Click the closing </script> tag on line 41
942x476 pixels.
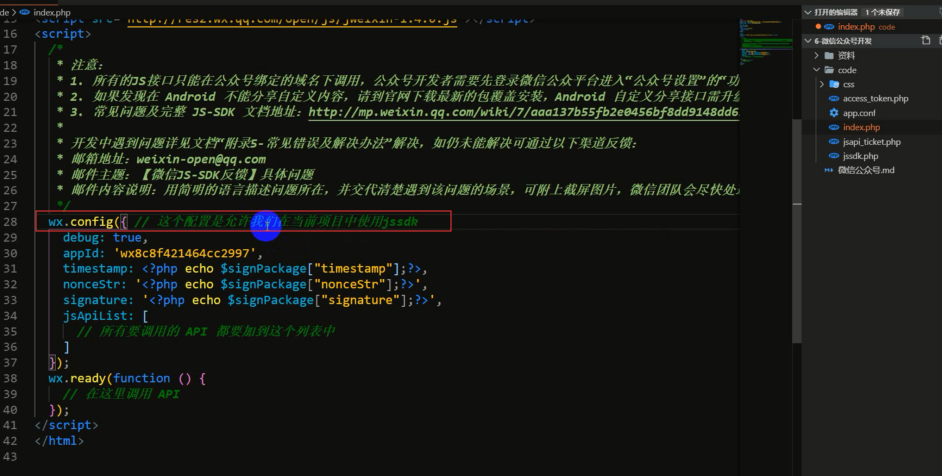click(x=66, y=425)
